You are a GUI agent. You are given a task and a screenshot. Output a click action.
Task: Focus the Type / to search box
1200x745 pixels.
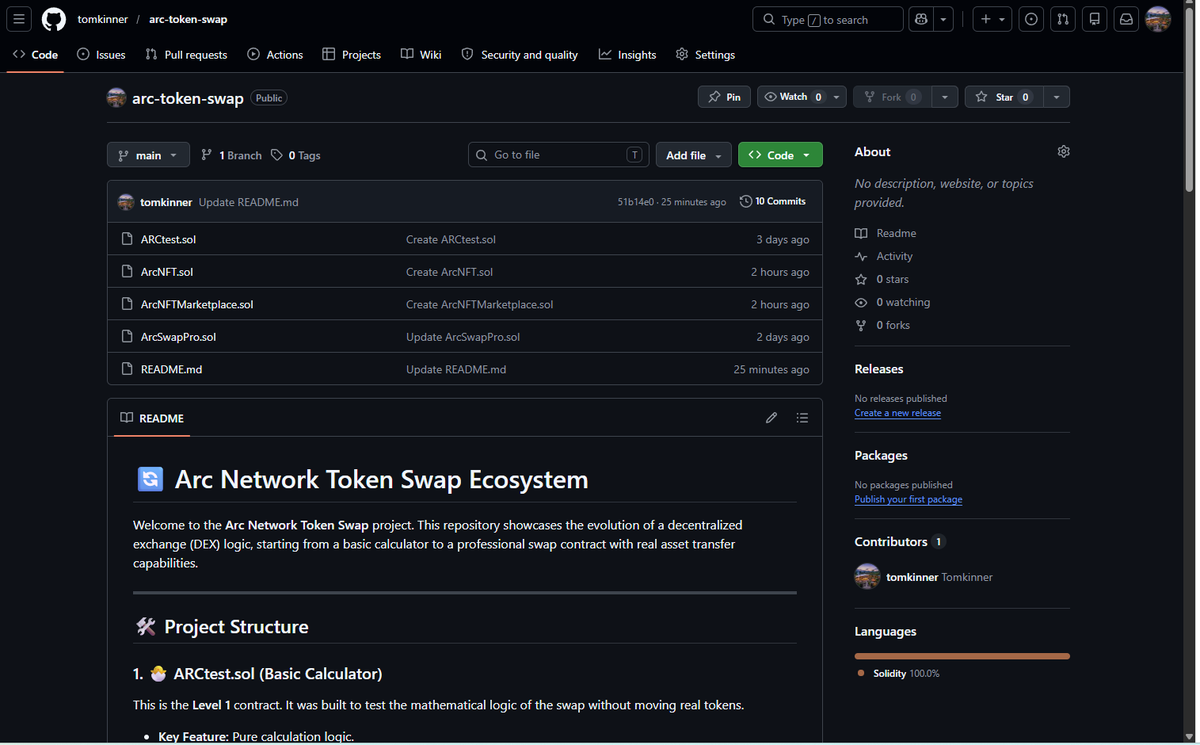pos(827,19)
